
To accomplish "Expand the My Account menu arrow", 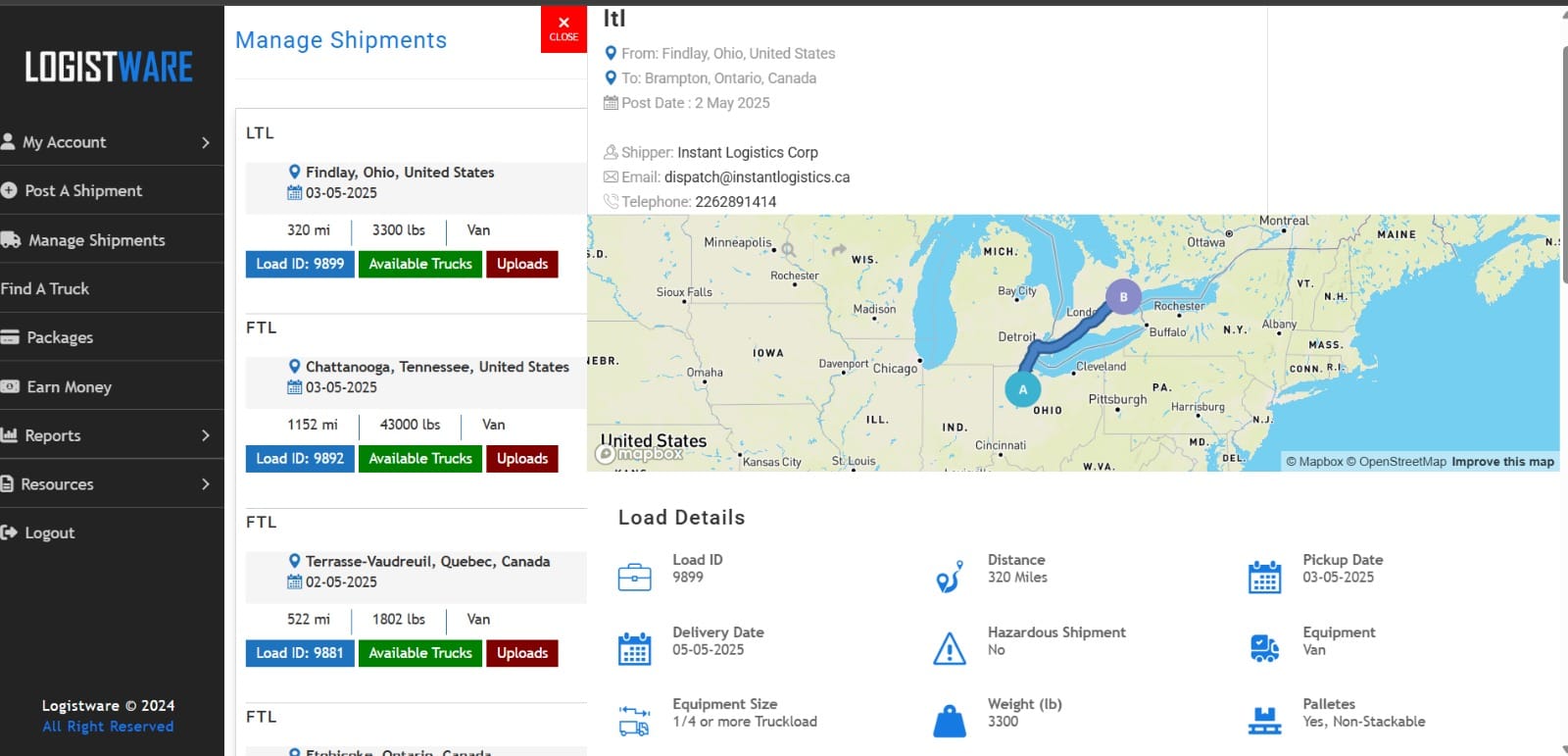I will (205, 142).
